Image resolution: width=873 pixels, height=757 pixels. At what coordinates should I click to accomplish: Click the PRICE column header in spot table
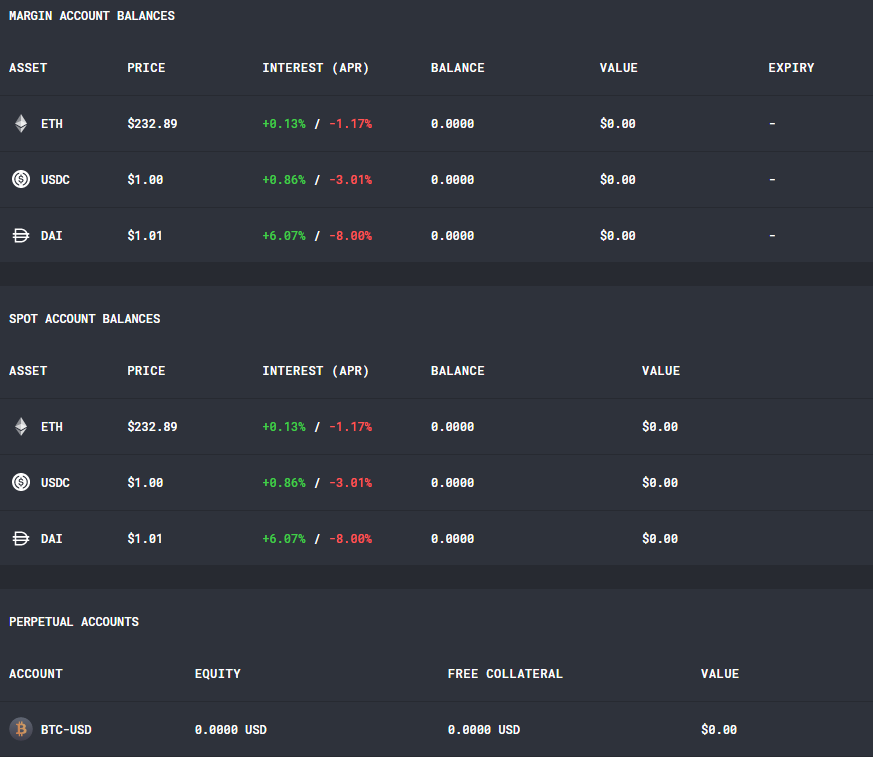pyautogui.click(x=146, y=370)
